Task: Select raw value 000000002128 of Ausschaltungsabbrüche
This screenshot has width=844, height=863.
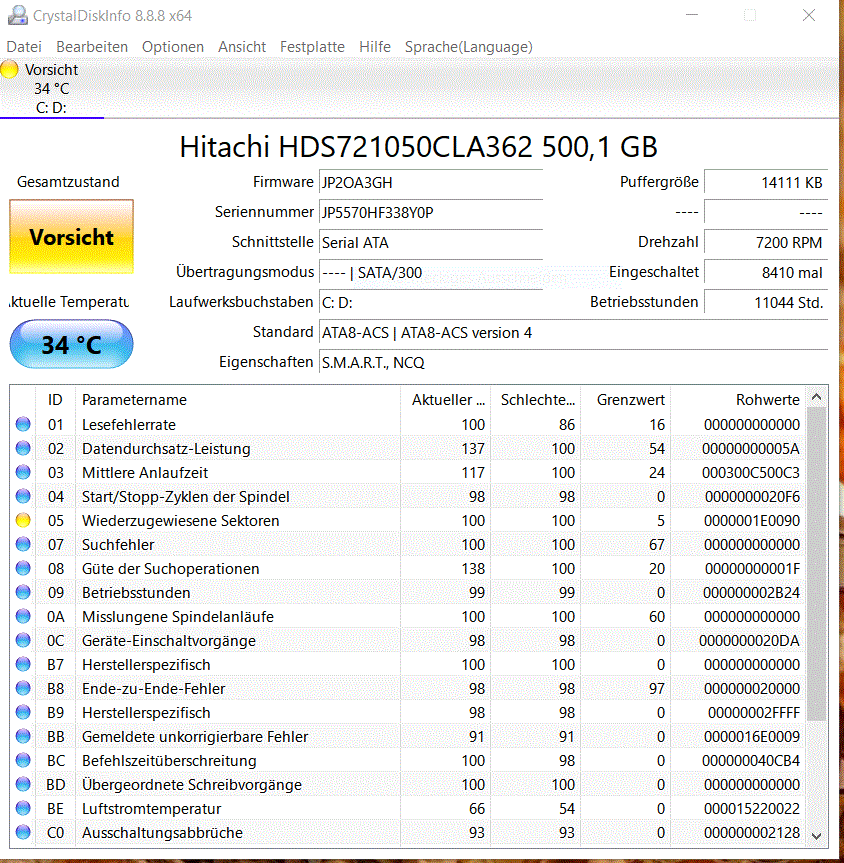Action: (x=752, y=833)
